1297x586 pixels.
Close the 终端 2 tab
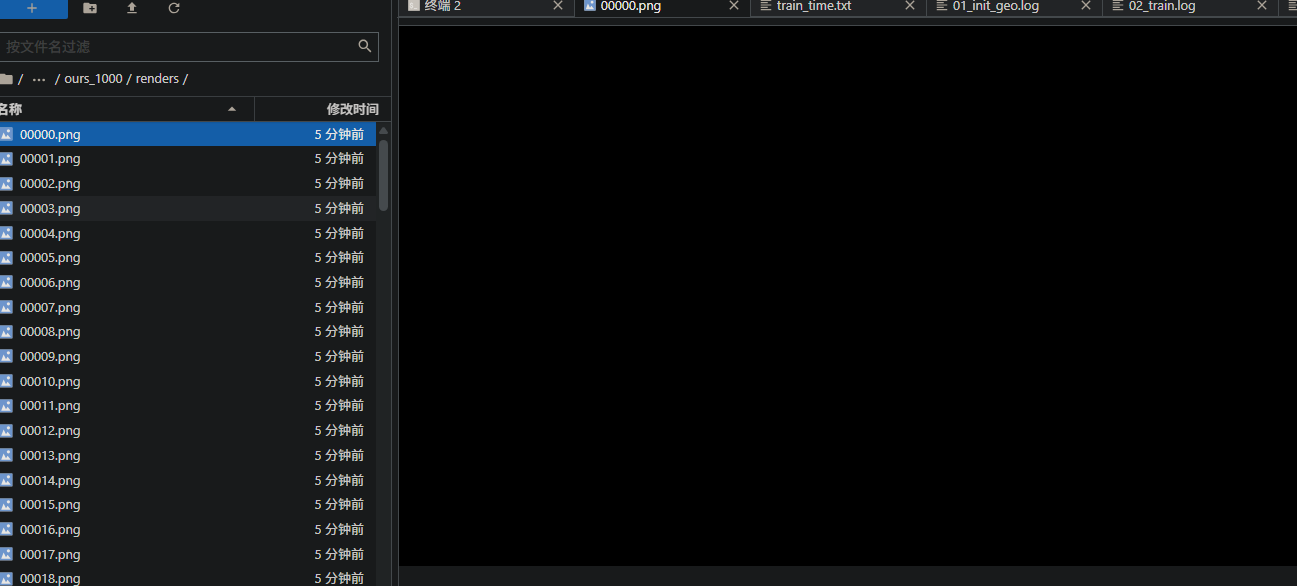558,6
